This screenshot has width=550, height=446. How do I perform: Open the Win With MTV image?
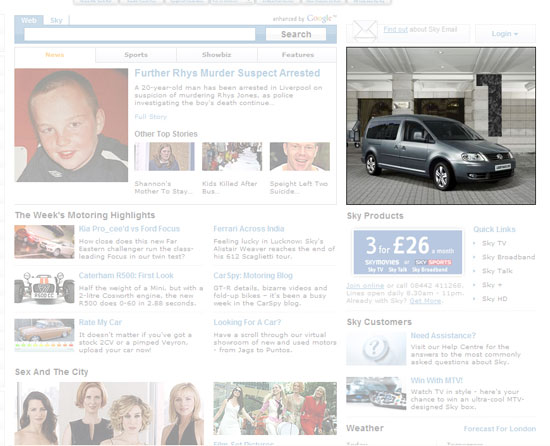(x=376, y=393)
